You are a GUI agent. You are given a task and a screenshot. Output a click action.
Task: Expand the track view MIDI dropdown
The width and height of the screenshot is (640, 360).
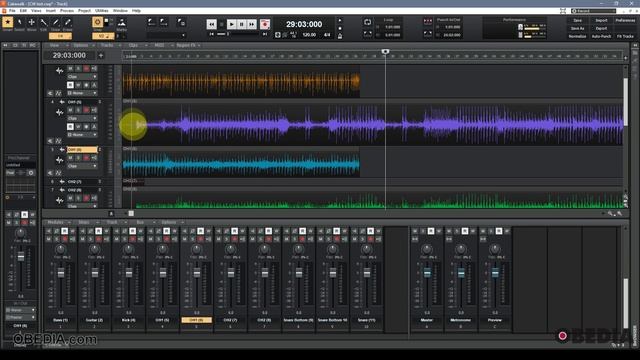click(x=163, y=45)
